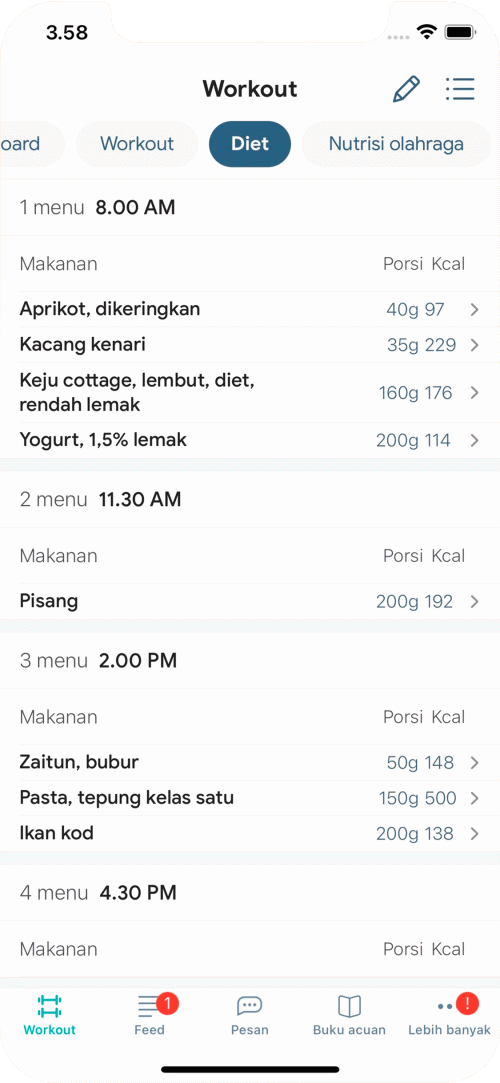Screen dimensions: 500x1083
Task: Open Ikan kod details chevron
Action: point(474,834)
